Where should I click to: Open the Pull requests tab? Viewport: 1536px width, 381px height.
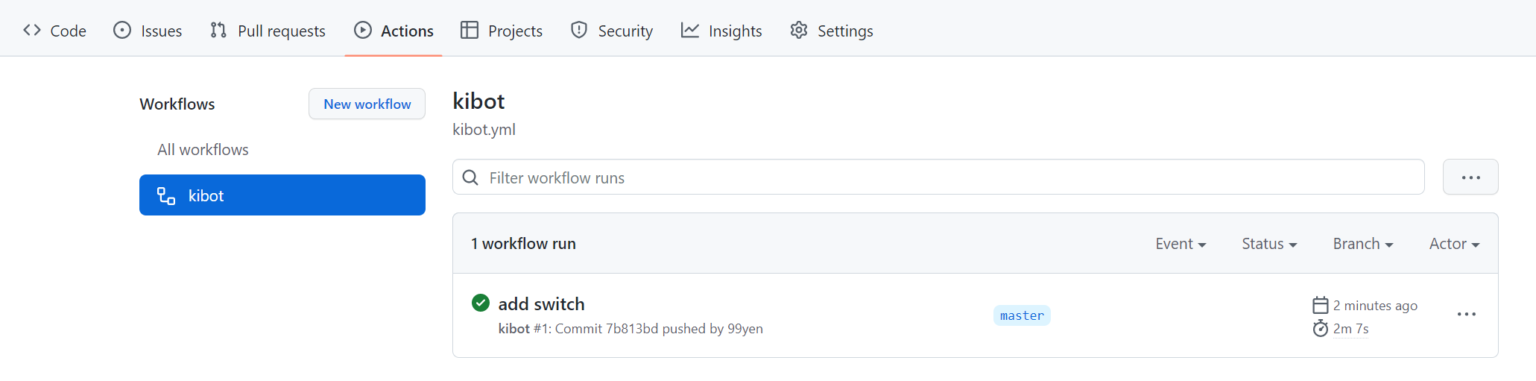268,31
